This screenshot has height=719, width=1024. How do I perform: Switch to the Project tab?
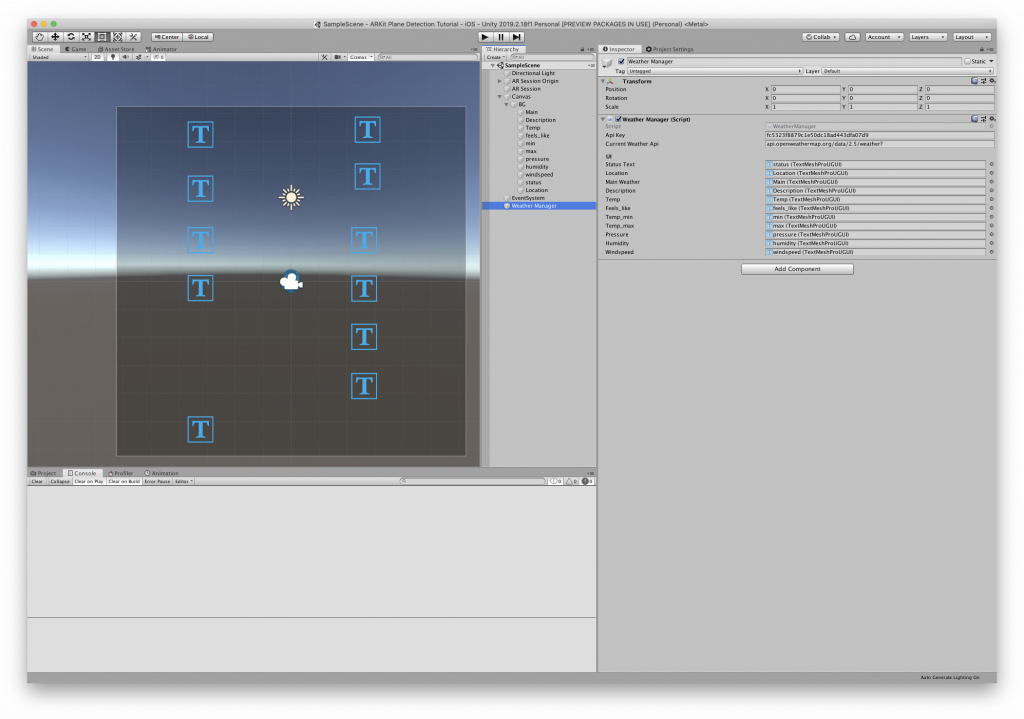pyautogui.click(x=44, y=473)
